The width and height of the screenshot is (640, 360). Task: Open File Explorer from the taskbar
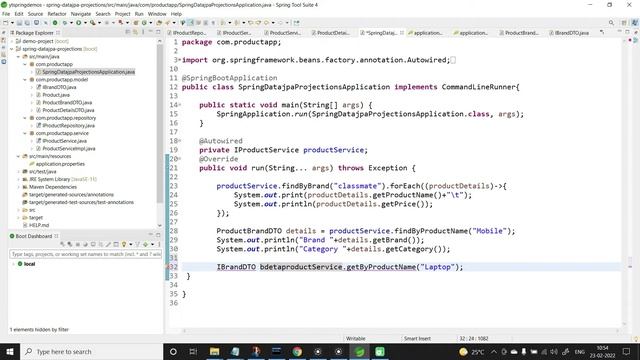pos(214,351)
